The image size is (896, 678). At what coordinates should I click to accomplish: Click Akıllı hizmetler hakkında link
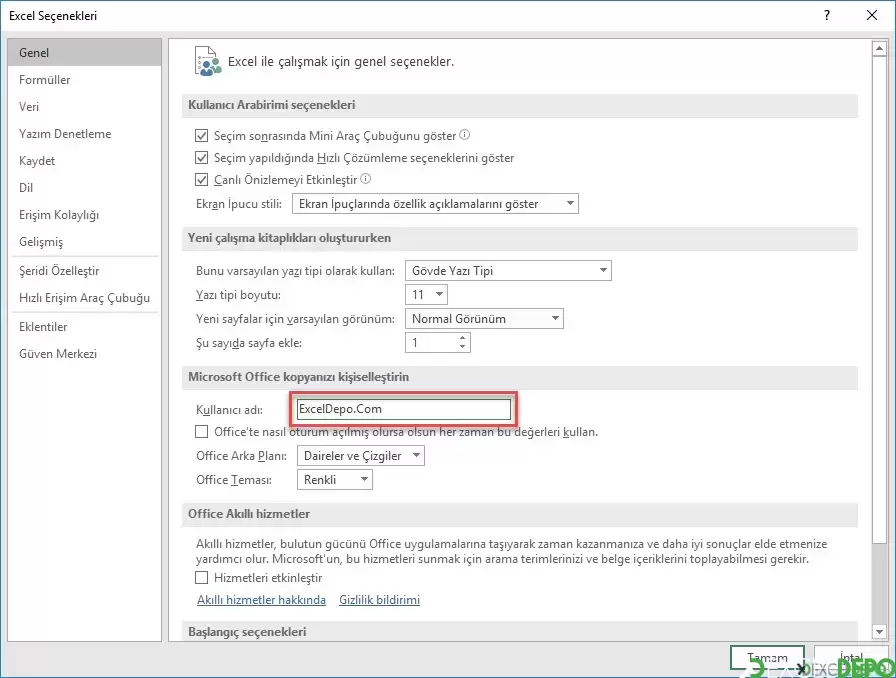[x=261, y=600]
